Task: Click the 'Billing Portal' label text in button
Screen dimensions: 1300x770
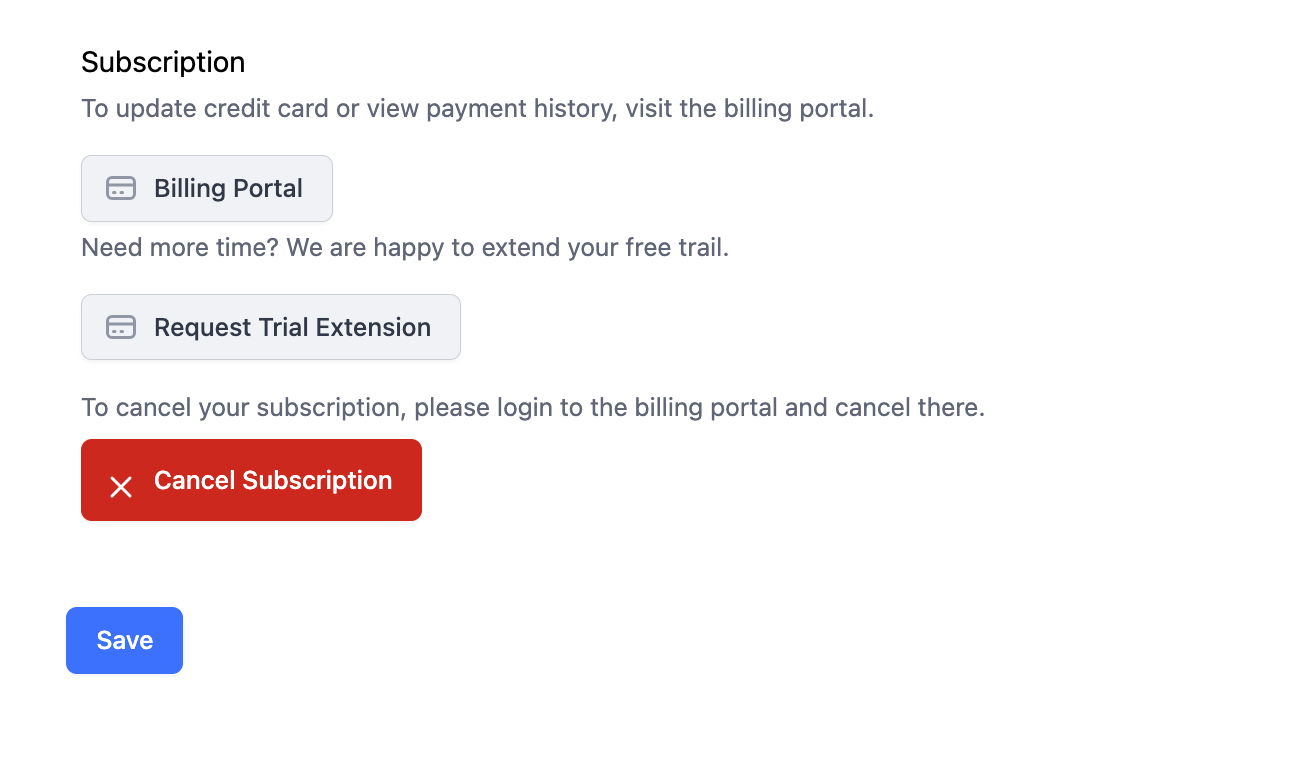Action: [228, 188]
